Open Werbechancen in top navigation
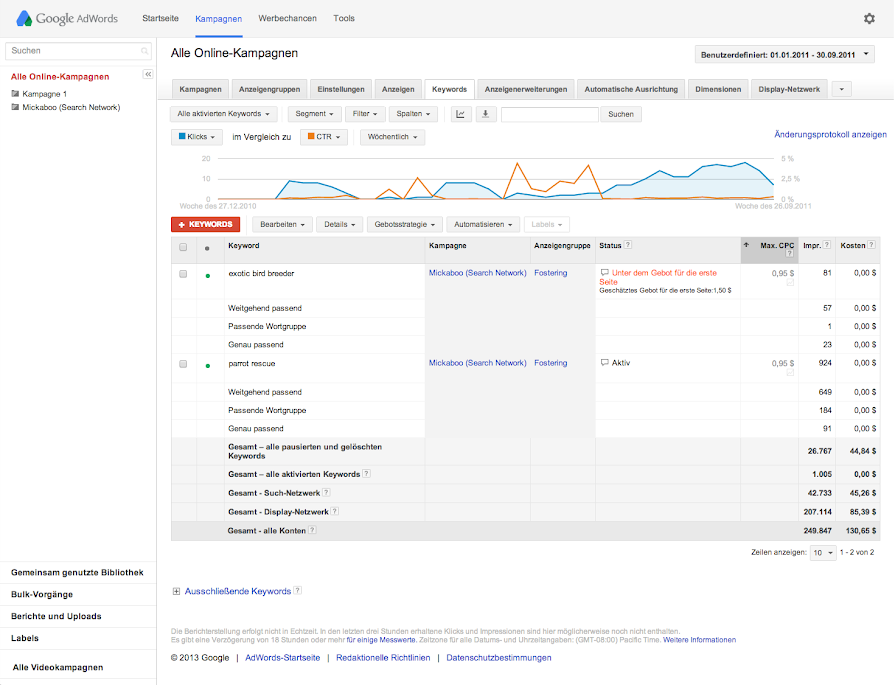Image resolution: width=895 pixels, height=685 pixels. point(288,18)
